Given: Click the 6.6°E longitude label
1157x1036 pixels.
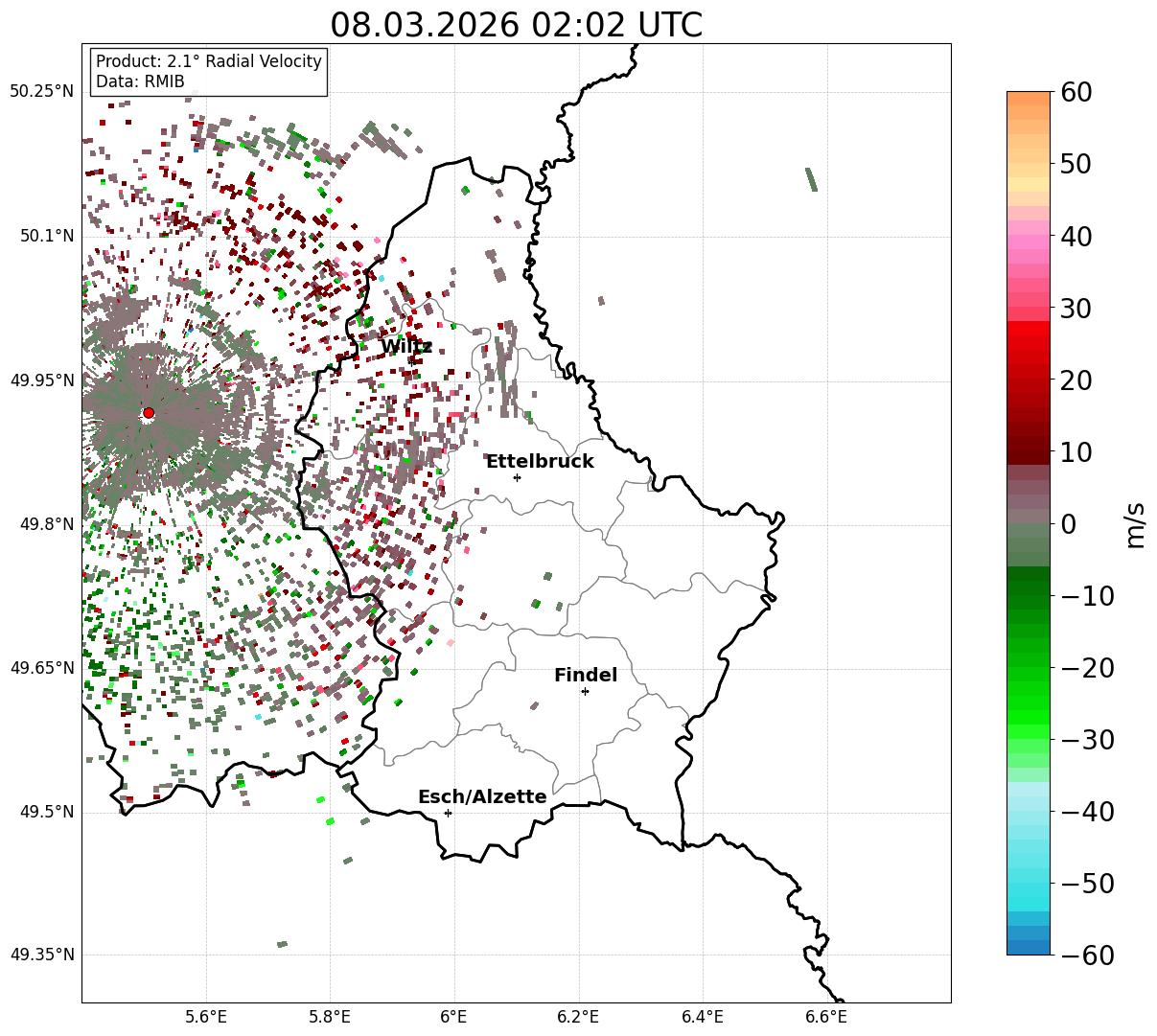Looking at the screenshot, I should [x=826, y=1017].
